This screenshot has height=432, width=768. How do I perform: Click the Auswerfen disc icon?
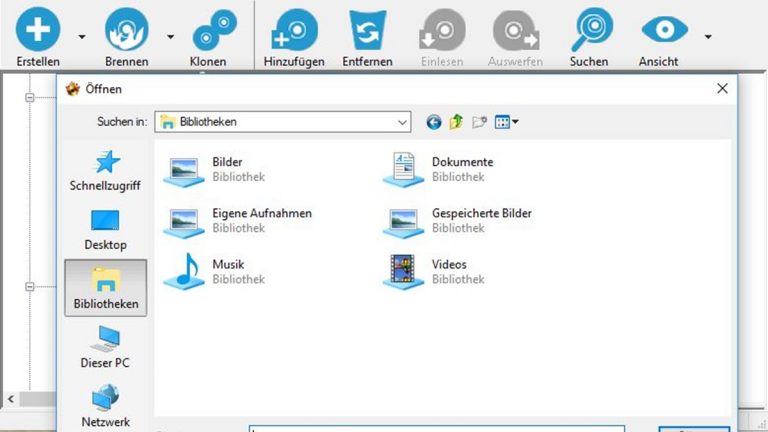515,30
